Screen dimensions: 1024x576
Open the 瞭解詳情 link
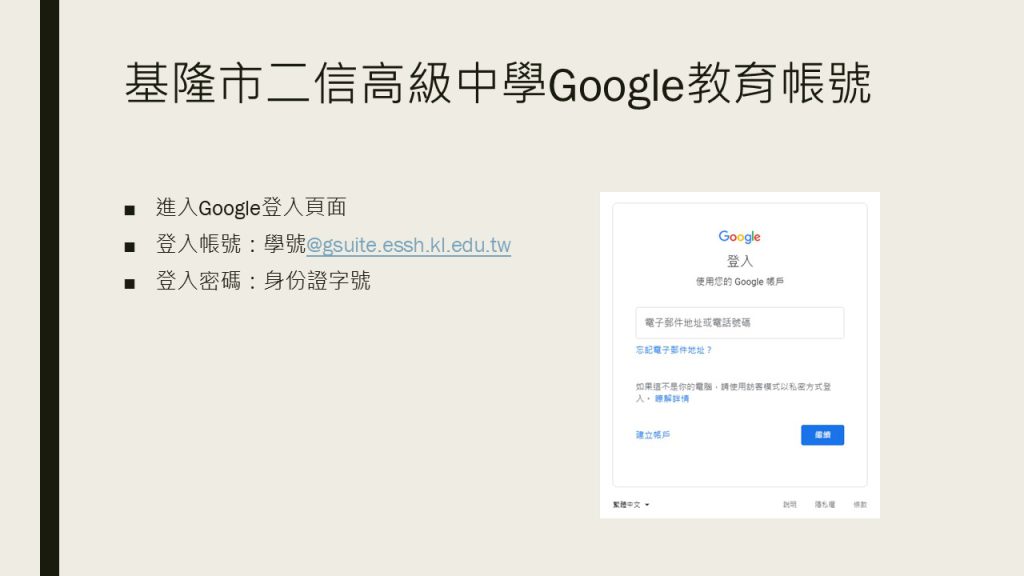(x=672, y=398)
